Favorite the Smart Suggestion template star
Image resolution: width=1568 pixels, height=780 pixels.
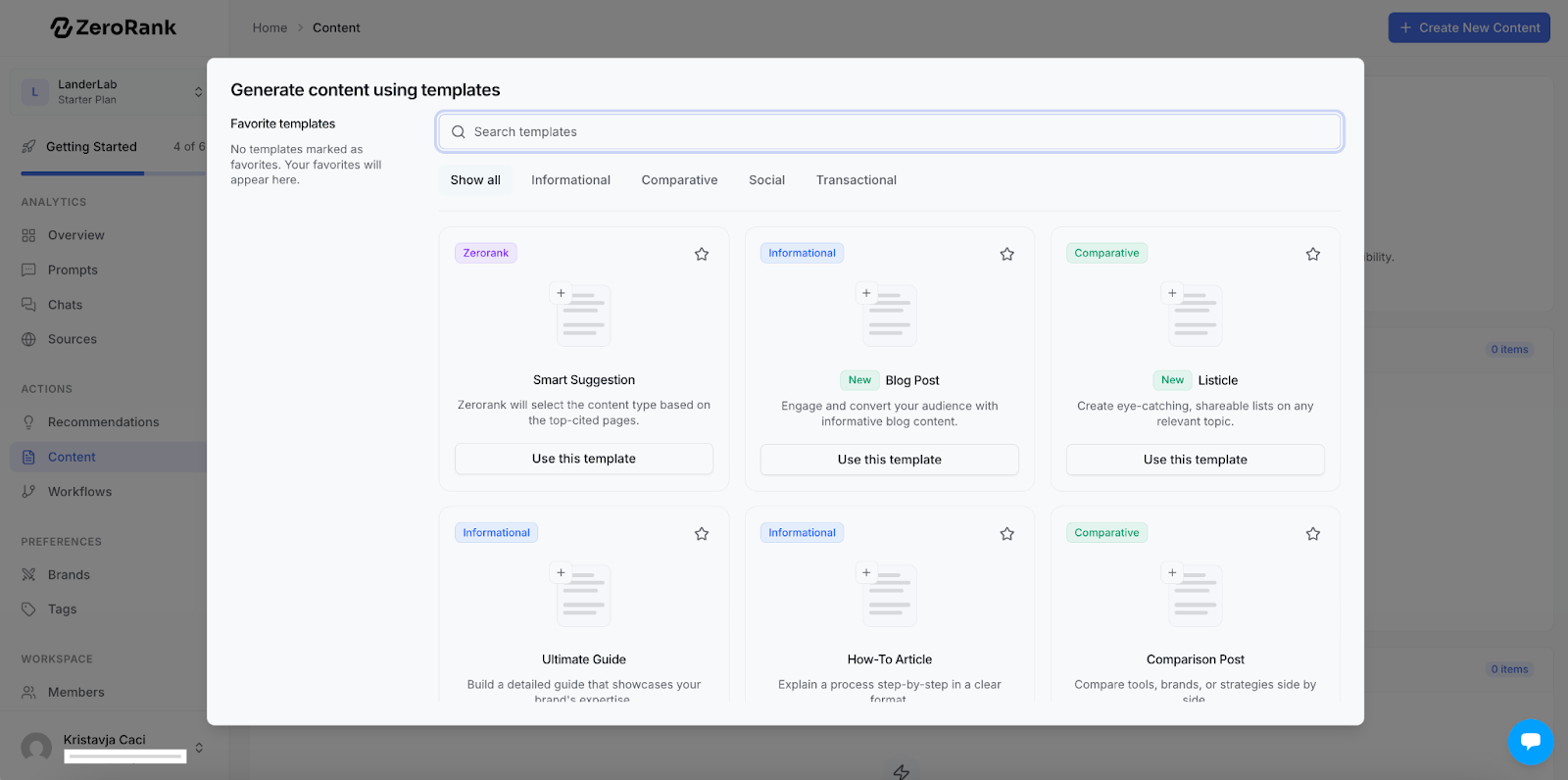coord(702,254)
